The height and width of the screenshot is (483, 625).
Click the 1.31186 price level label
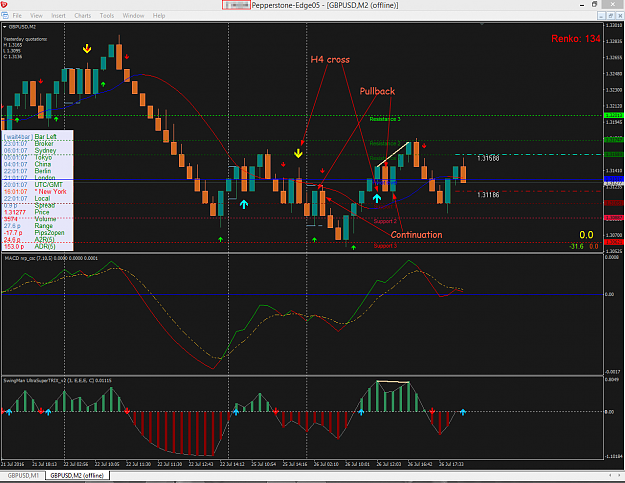tap(488, 195)
